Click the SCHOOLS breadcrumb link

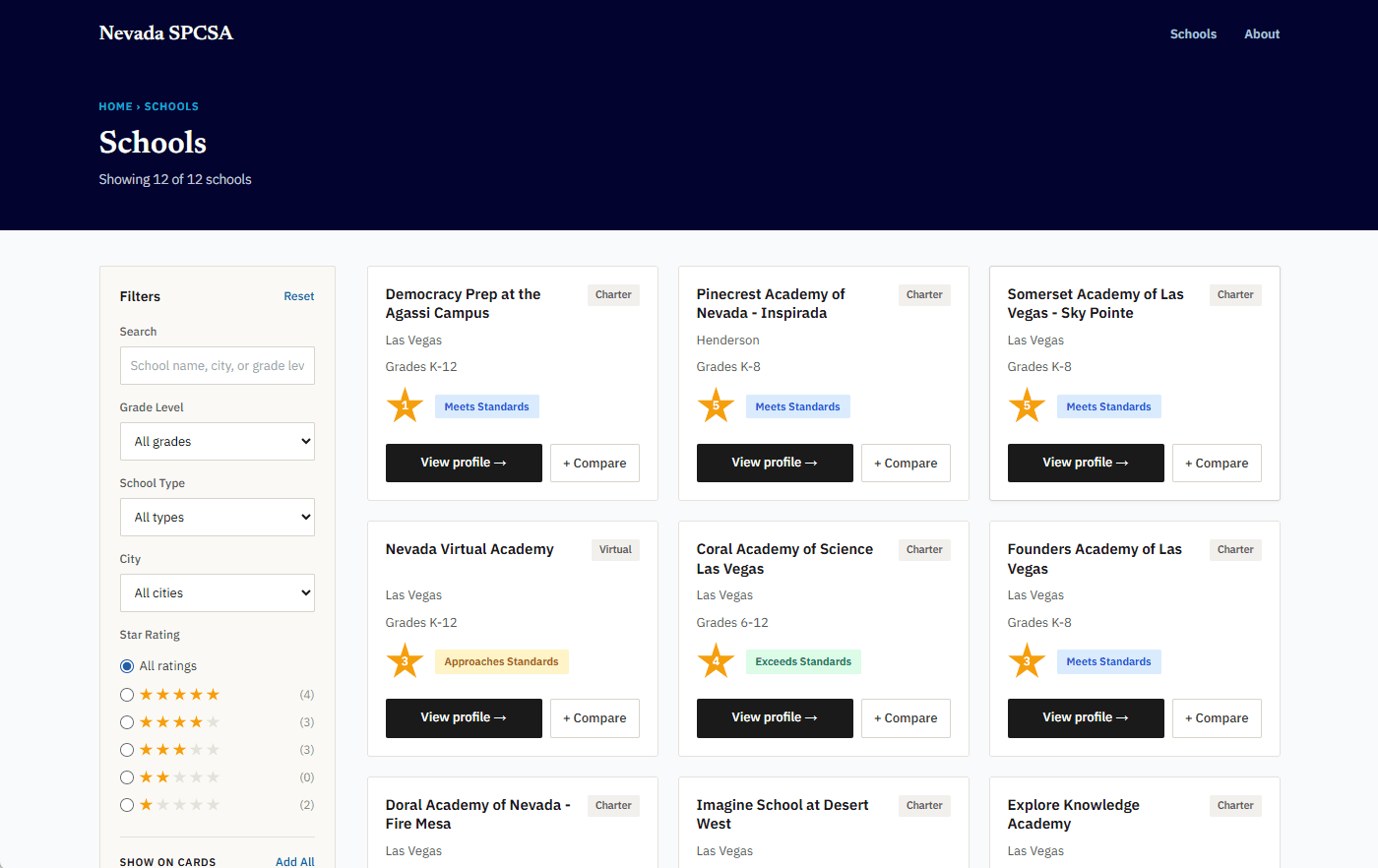click(171, 106)
